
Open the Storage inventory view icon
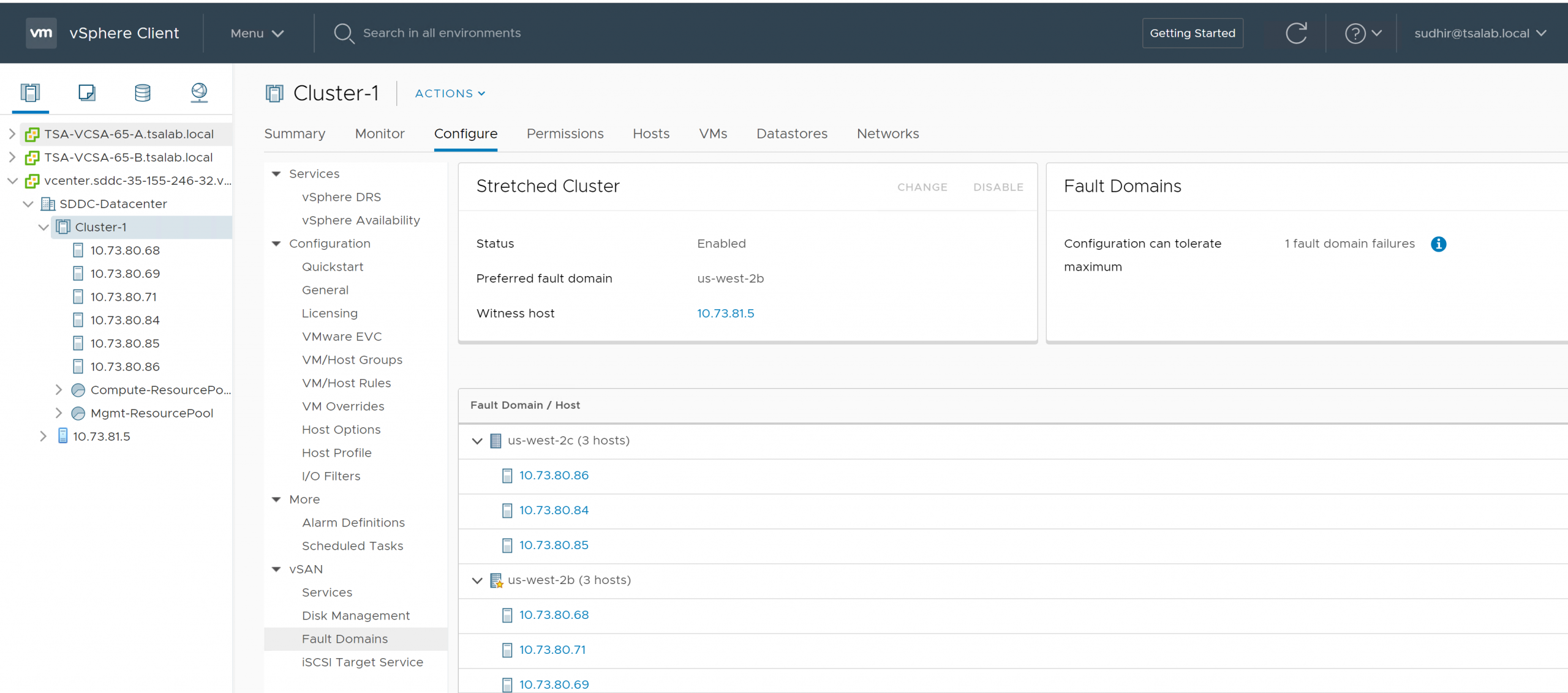click(143, 92)
